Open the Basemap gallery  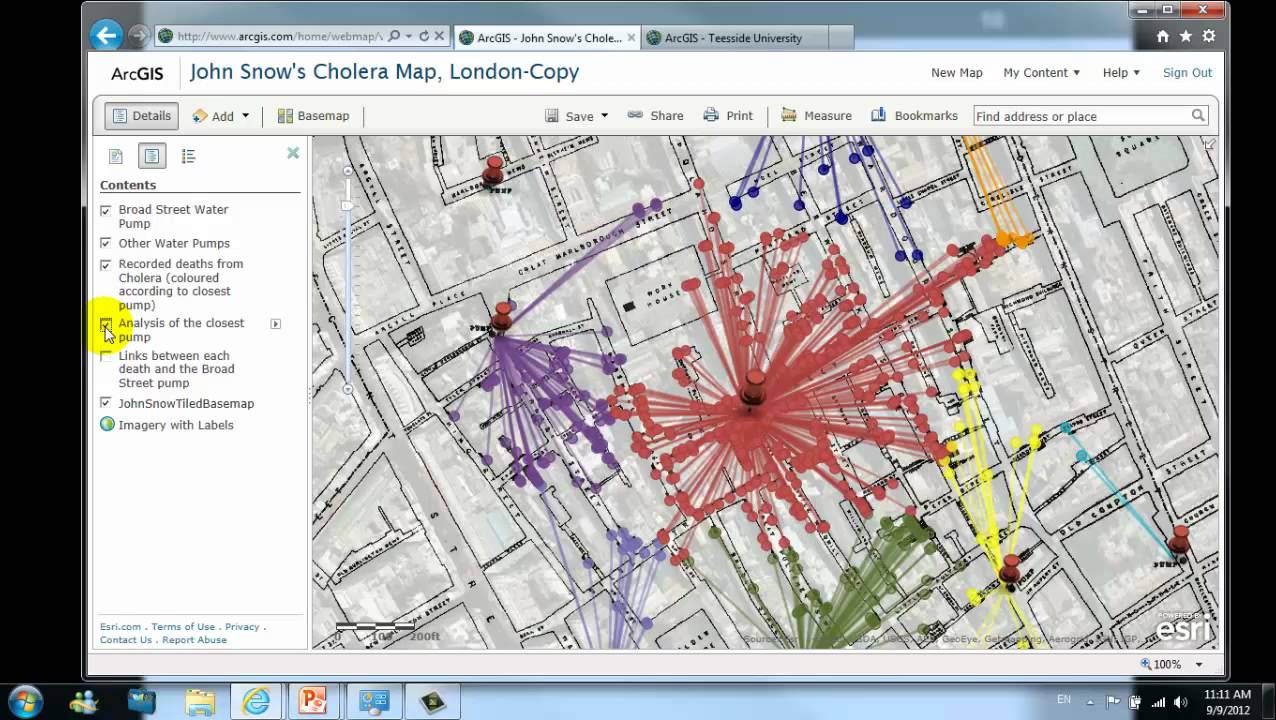click(x=313, y=116)
